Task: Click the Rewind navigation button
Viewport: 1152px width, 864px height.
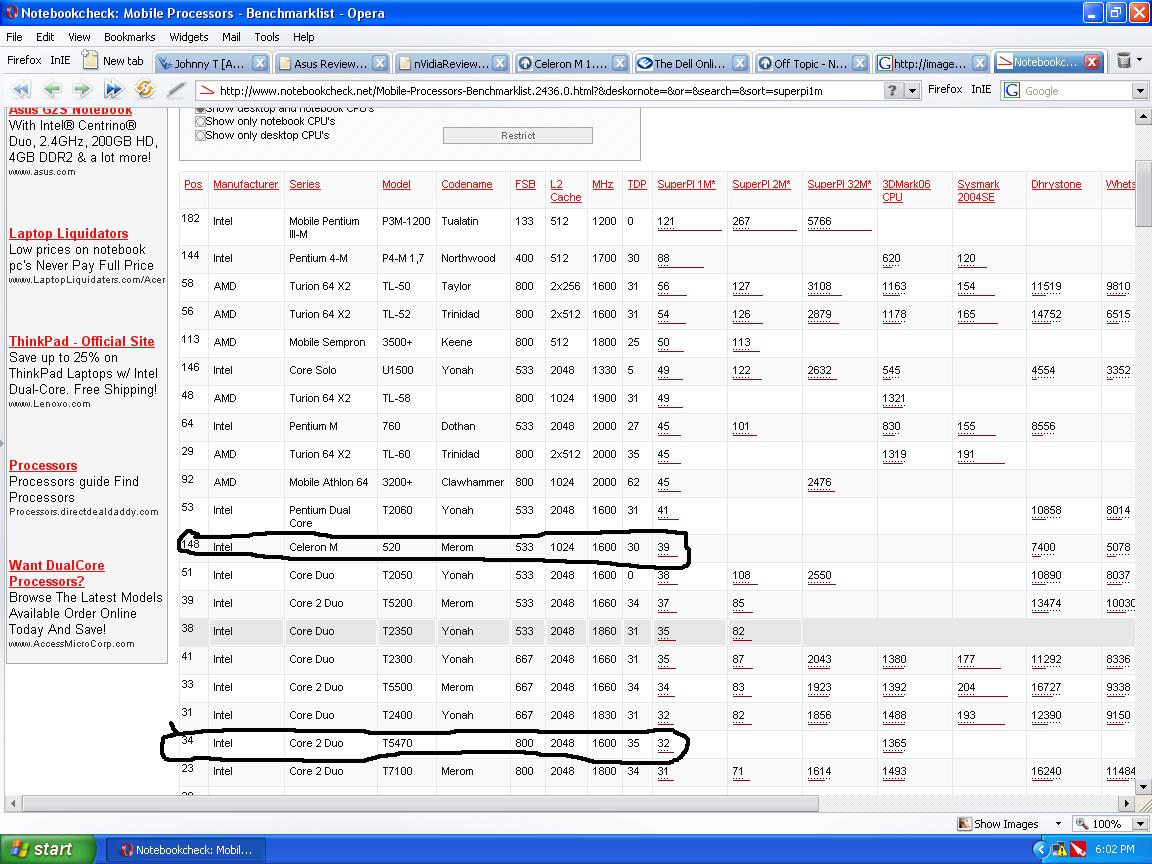Action: [x=21, y=90]
